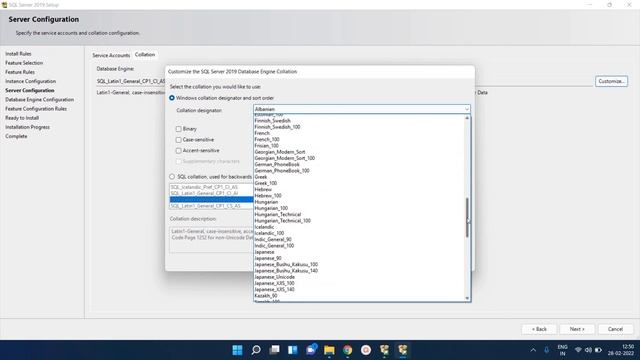
Task: Choose French_100 from the collation list
Action: (x=267, y=139)
